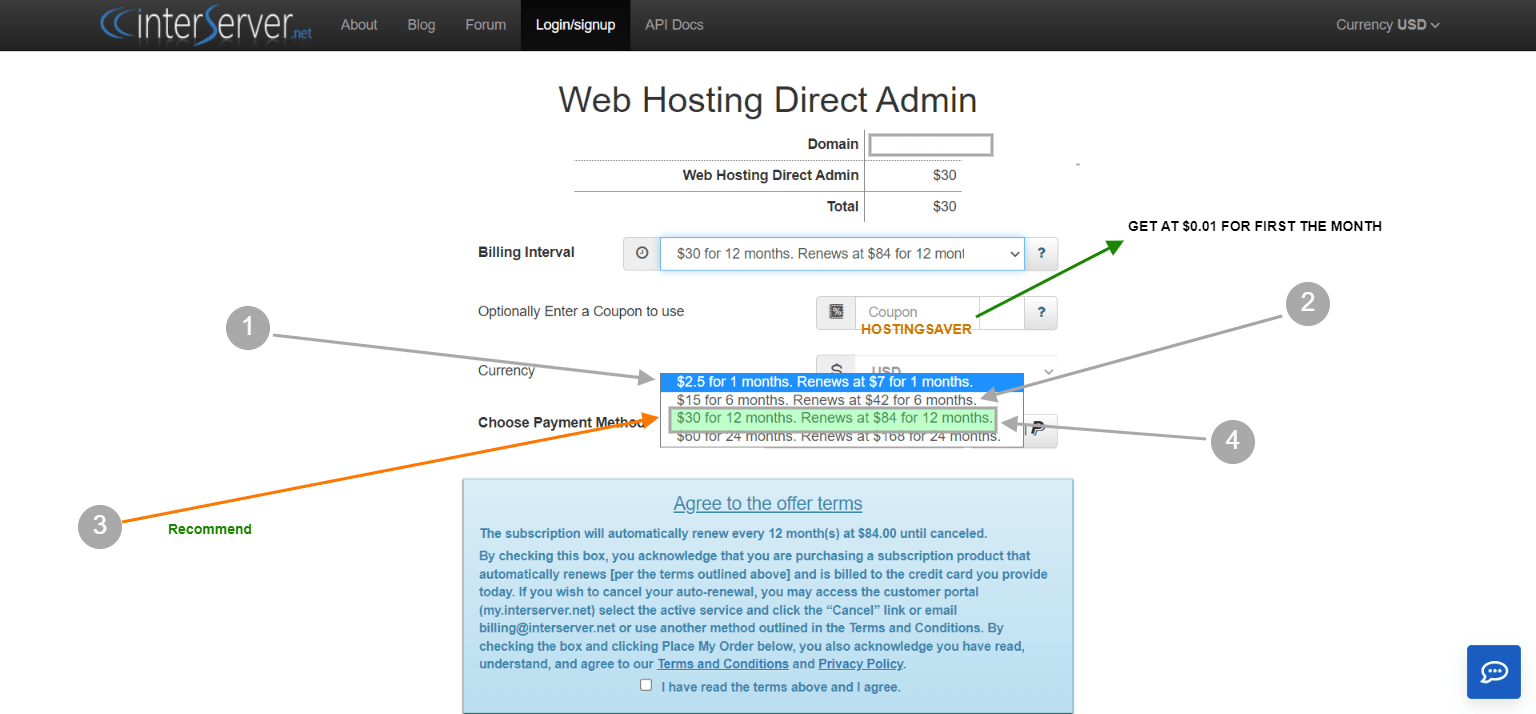Image resolution: width=1536 pixels, height=714 pixels.
Task: Open the Privacy Policy link
Action: coord(861,664)
